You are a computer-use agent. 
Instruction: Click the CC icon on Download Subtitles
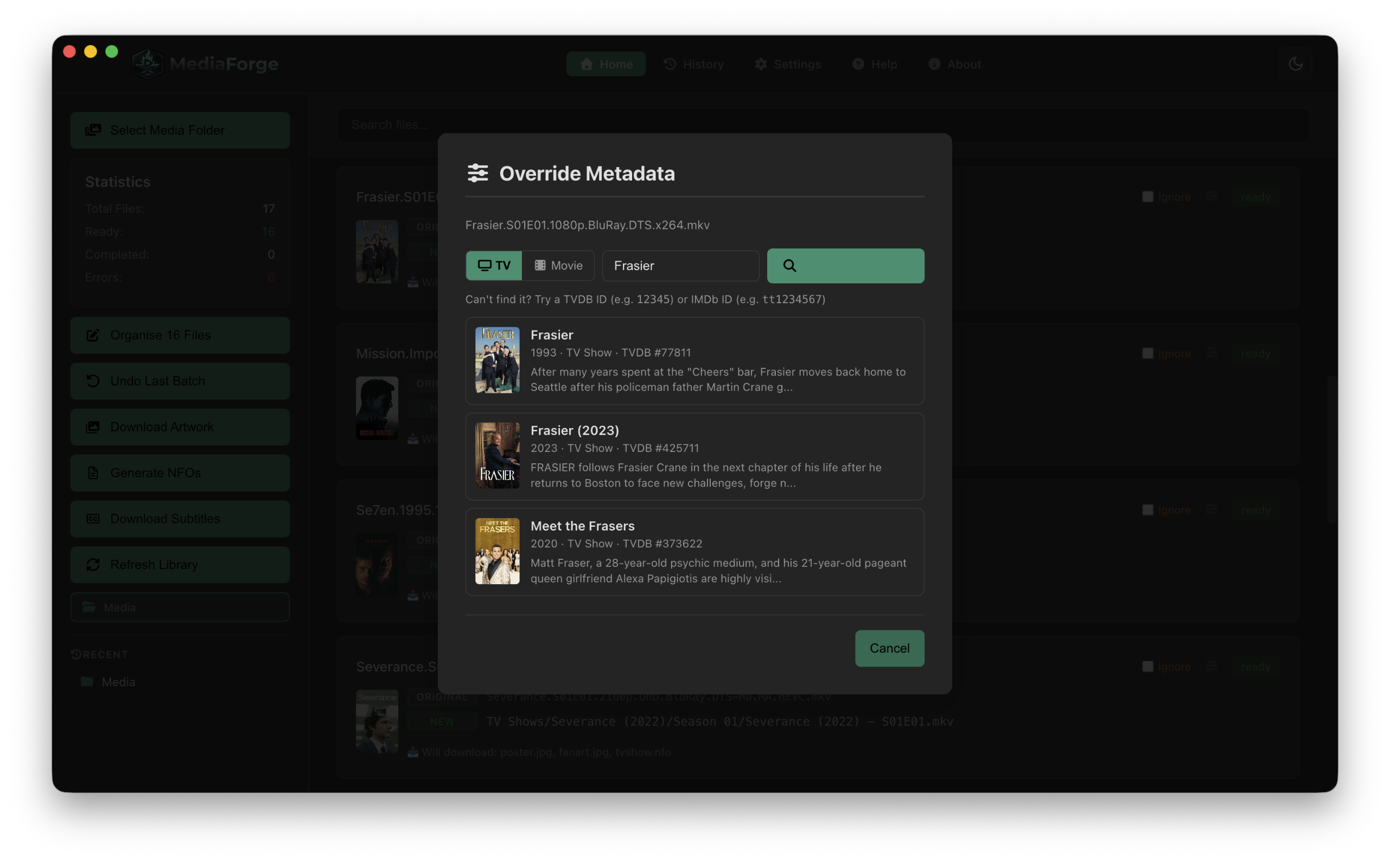93,519
